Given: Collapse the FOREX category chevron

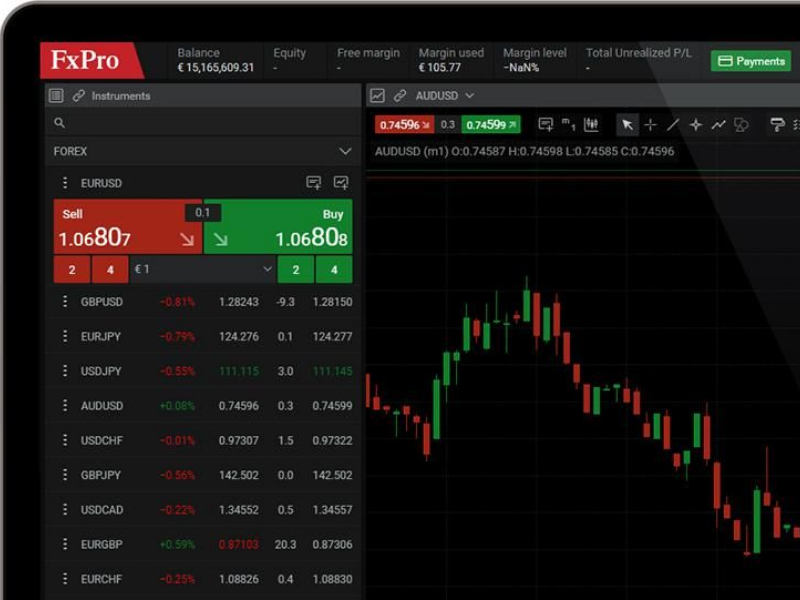Looking at the screenshot, I should click(345, 152).
